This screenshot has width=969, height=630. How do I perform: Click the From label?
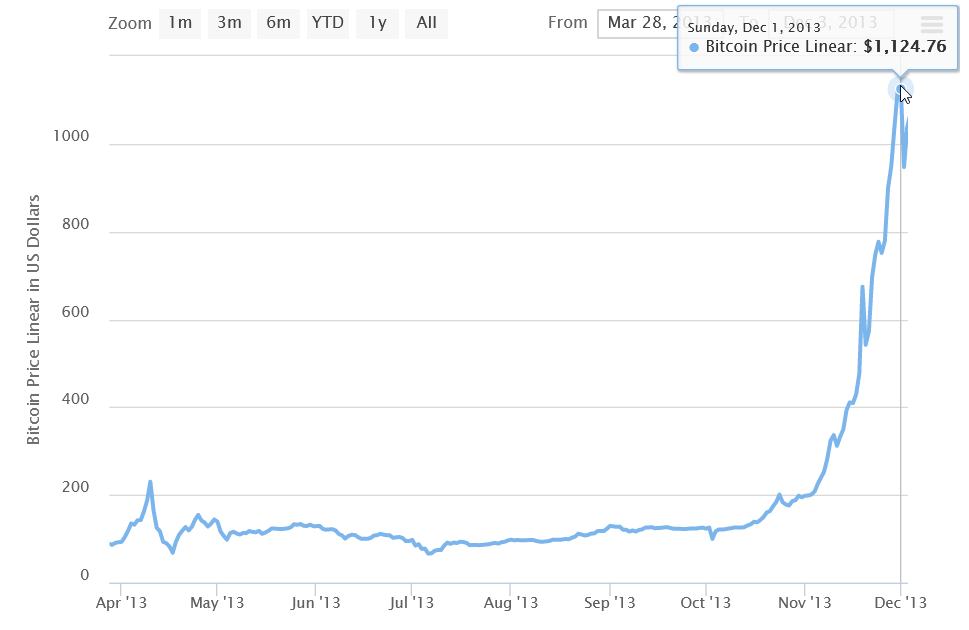pos(567,23)
